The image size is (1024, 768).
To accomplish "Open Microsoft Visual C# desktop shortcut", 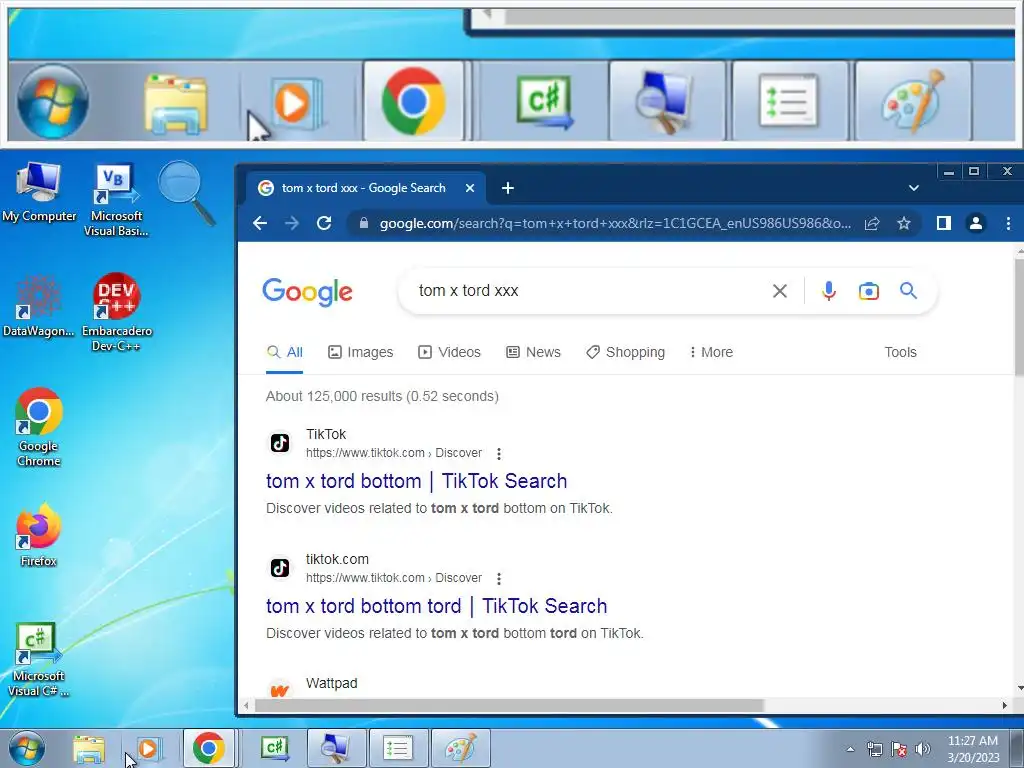I will pyautogui.click(x=39, y=660).
